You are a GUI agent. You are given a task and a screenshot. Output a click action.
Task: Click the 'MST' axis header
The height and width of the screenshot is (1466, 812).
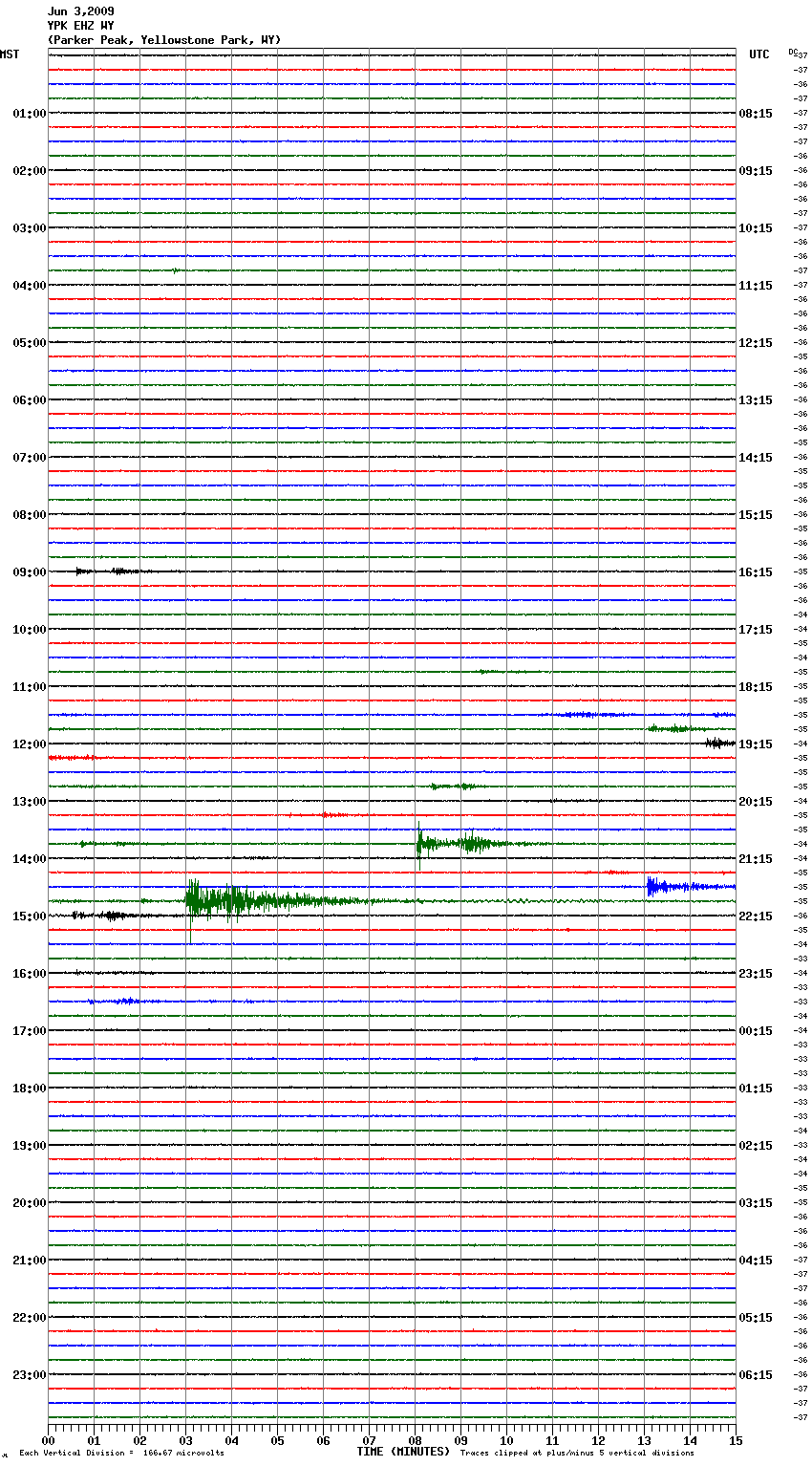click(10, 54)
